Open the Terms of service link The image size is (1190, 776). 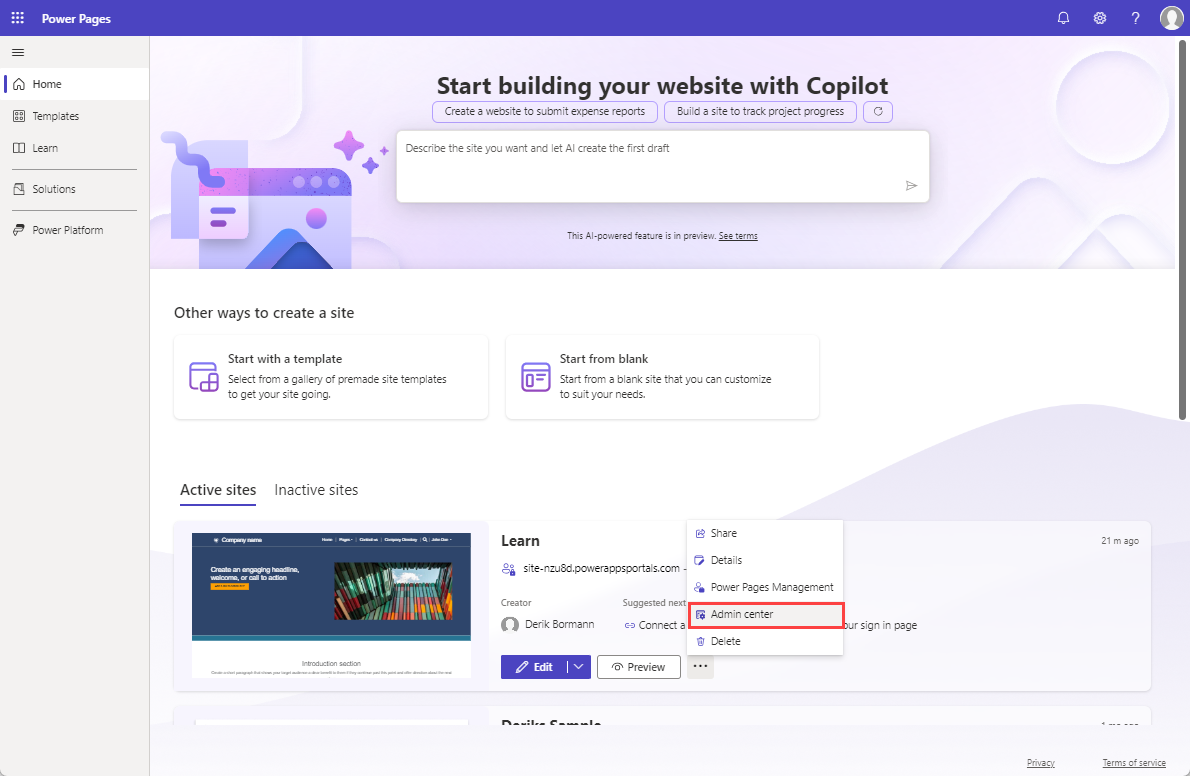1134,762
